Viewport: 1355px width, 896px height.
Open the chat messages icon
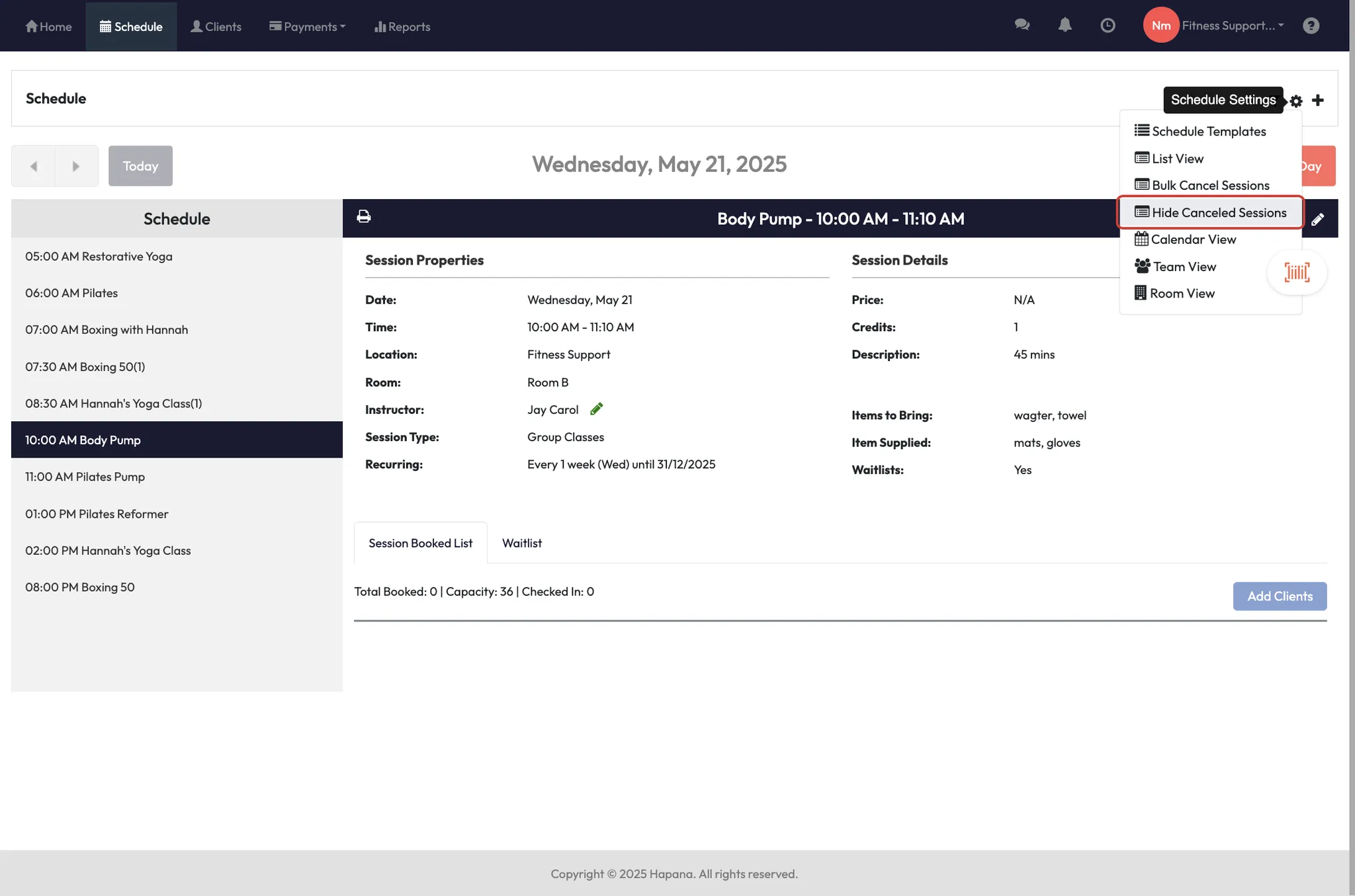point(1022,25)
